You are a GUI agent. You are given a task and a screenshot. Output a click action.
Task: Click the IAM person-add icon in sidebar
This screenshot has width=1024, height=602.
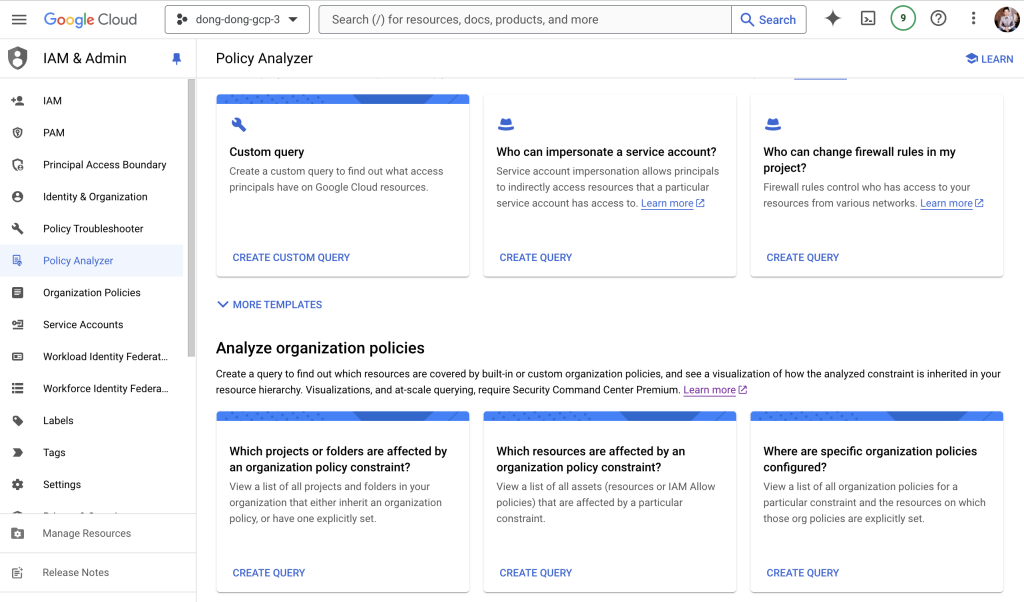pos(18,101)
